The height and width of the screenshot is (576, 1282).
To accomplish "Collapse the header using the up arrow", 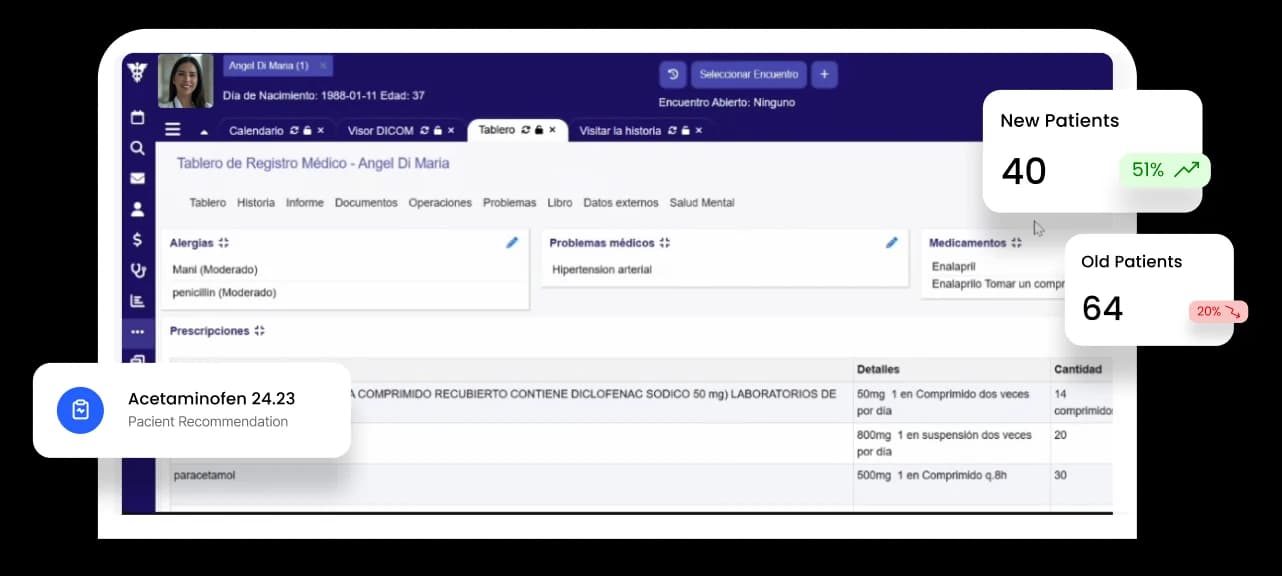I will [205, 131].
